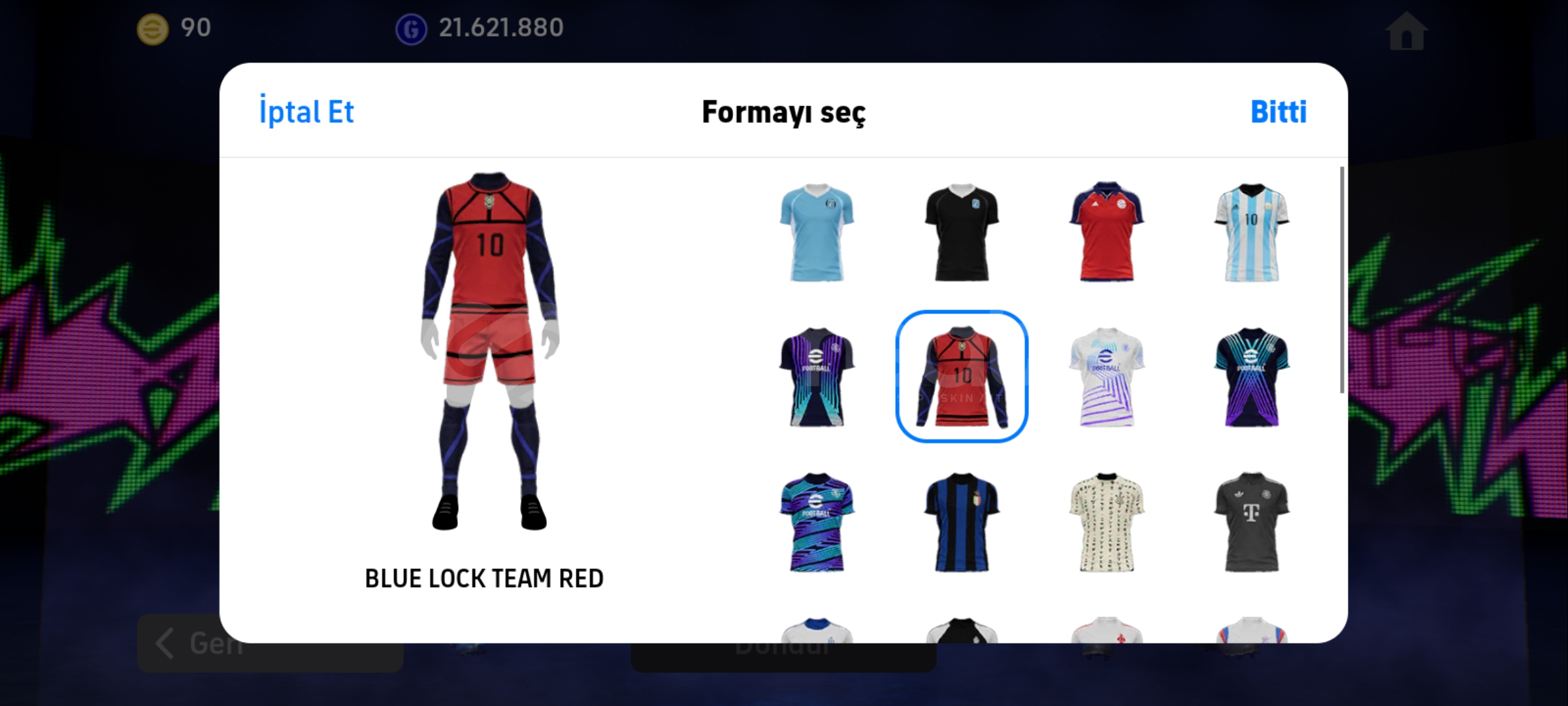Tap the home icon at top right
The width and height of the screenshot is (1568, 706).
[1407, 31]
